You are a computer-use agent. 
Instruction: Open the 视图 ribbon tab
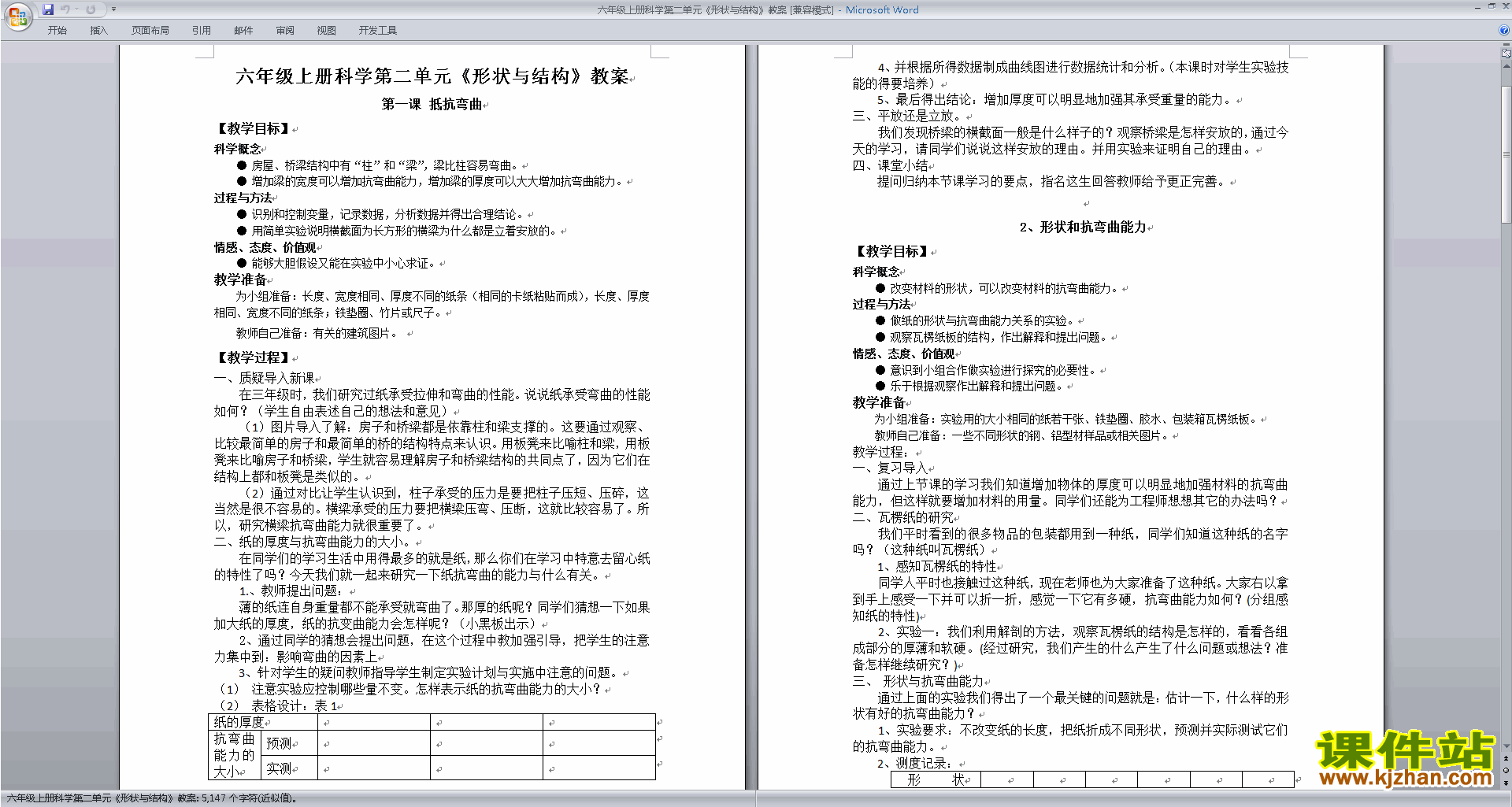(326, 31)
